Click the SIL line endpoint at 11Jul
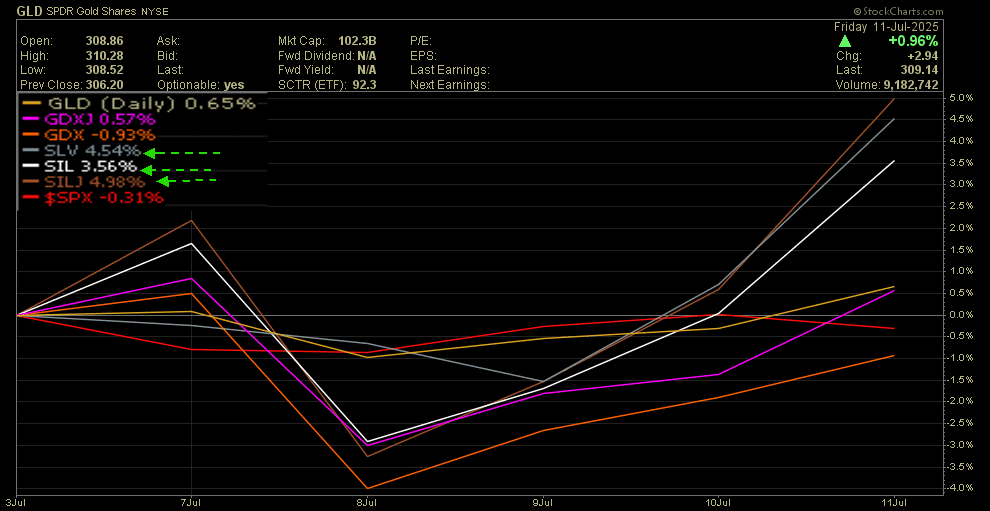This screenshot has width=990, height=511. (894, 160)
